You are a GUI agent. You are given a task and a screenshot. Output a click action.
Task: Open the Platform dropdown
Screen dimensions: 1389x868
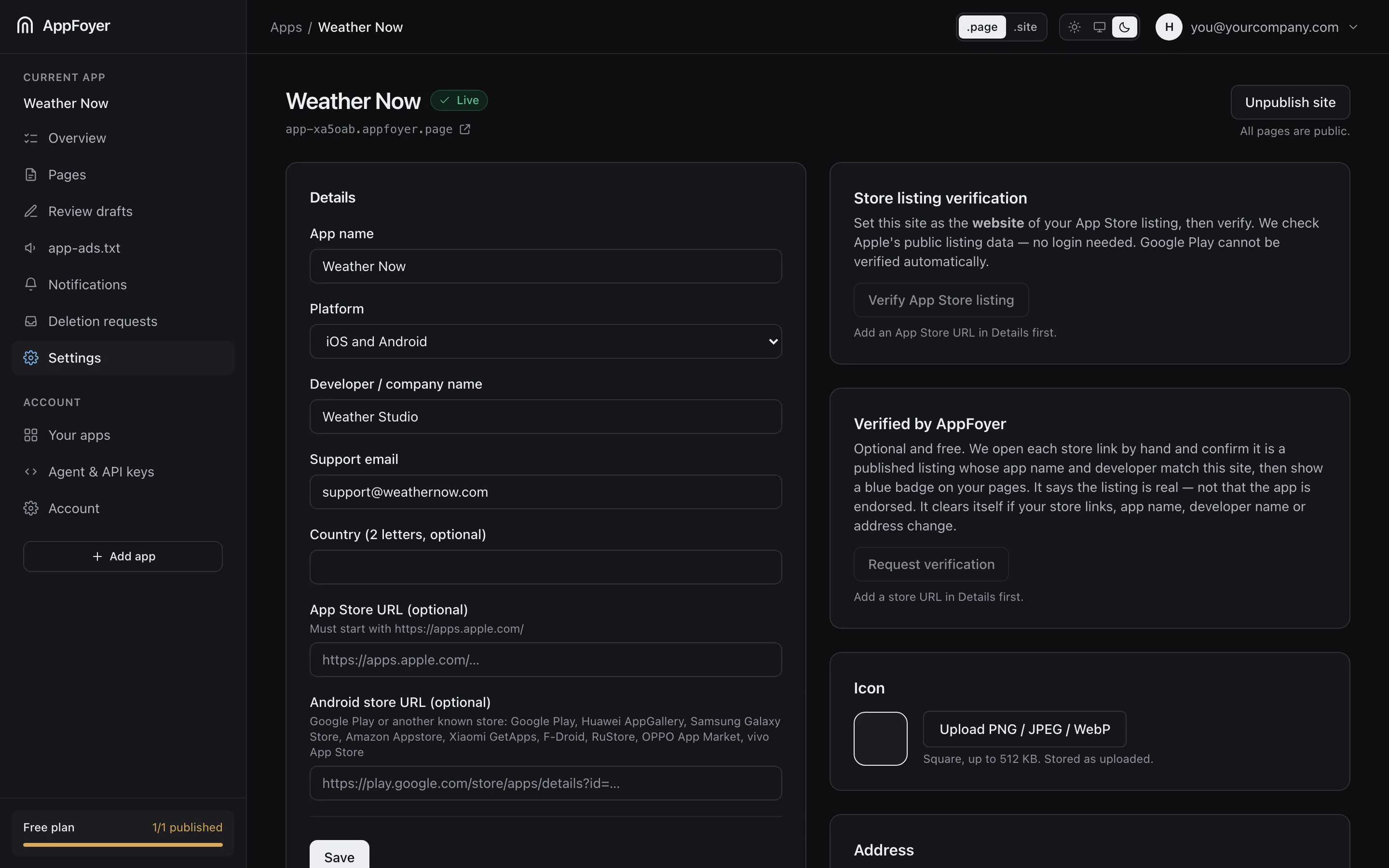pyautogui.click(x=545, y=341)
